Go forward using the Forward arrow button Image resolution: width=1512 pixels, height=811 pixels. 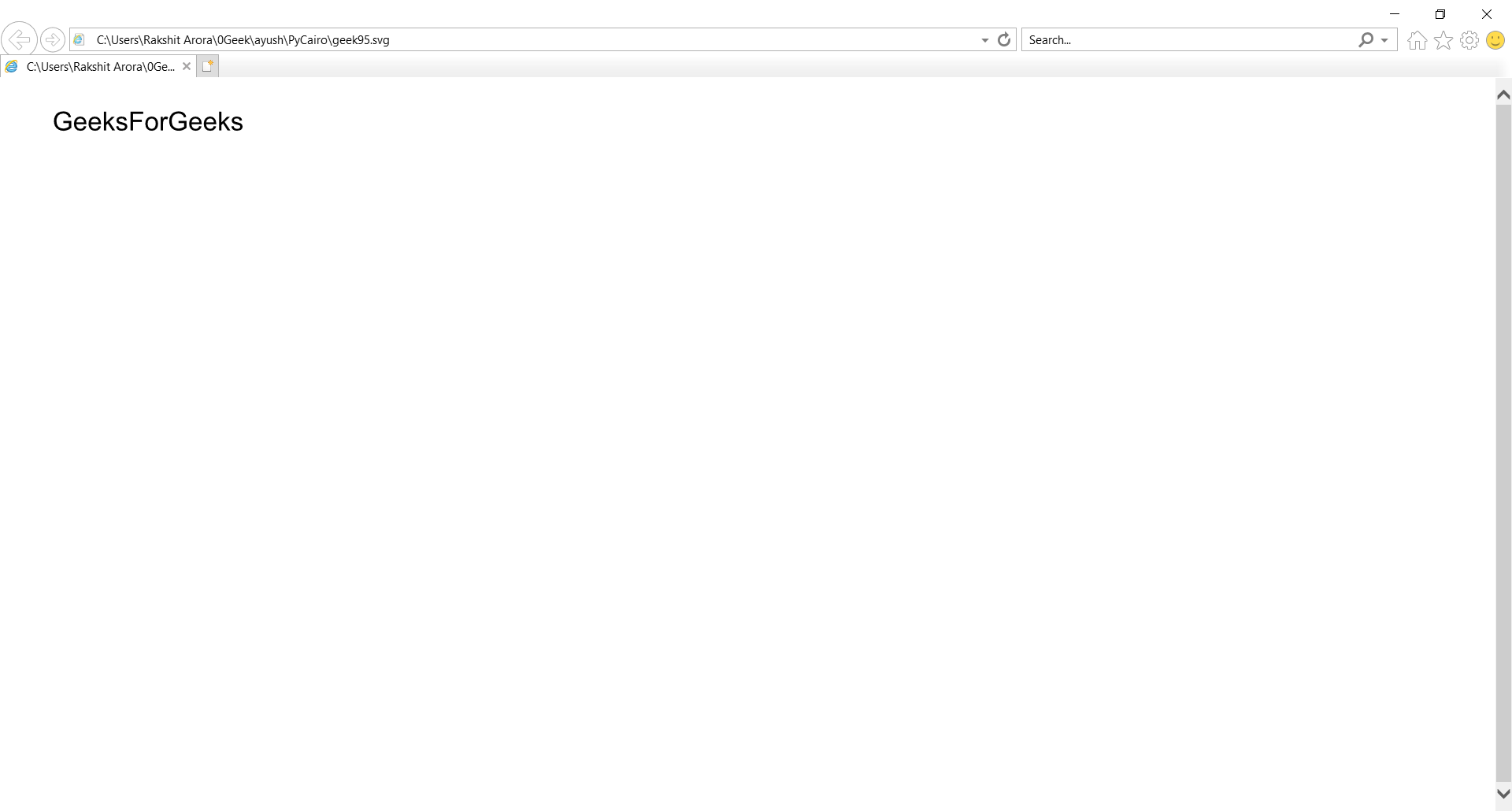(52, 39)
